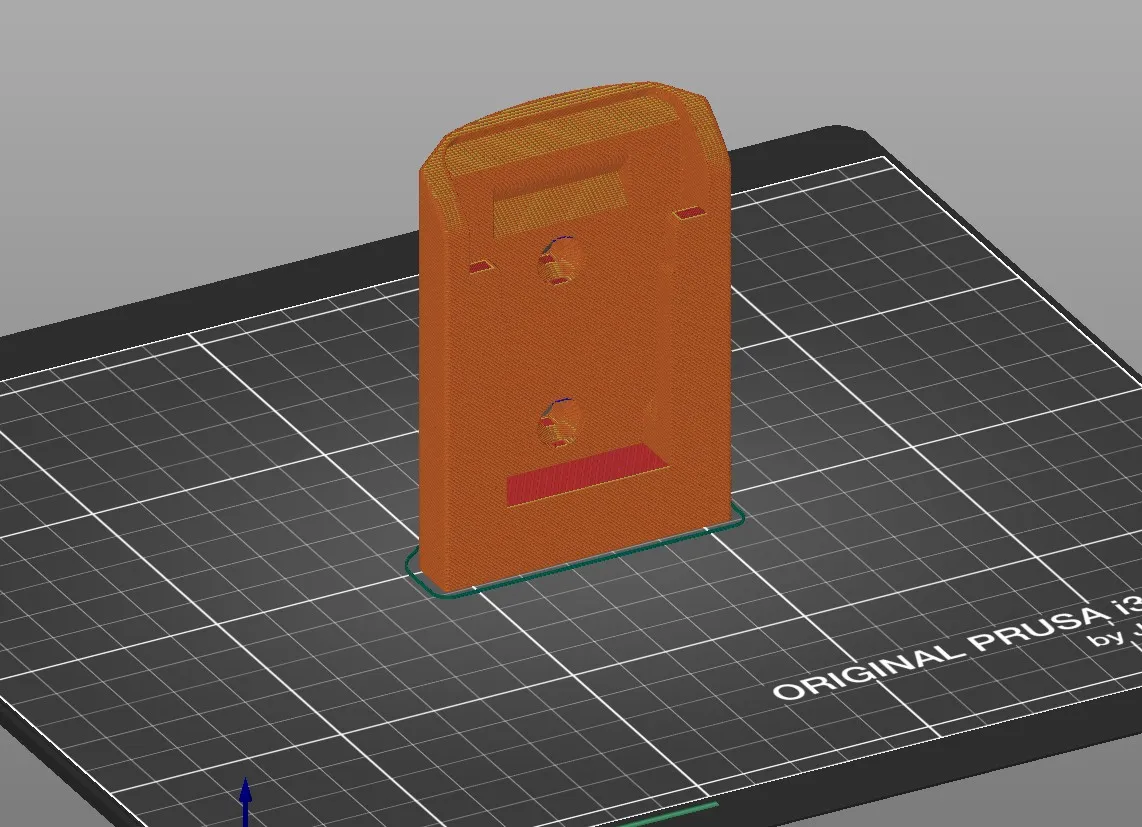Click the green line segment at the bed's front edge
Viewport: 1142px width, 827px height.
click(x=674, y=815)
